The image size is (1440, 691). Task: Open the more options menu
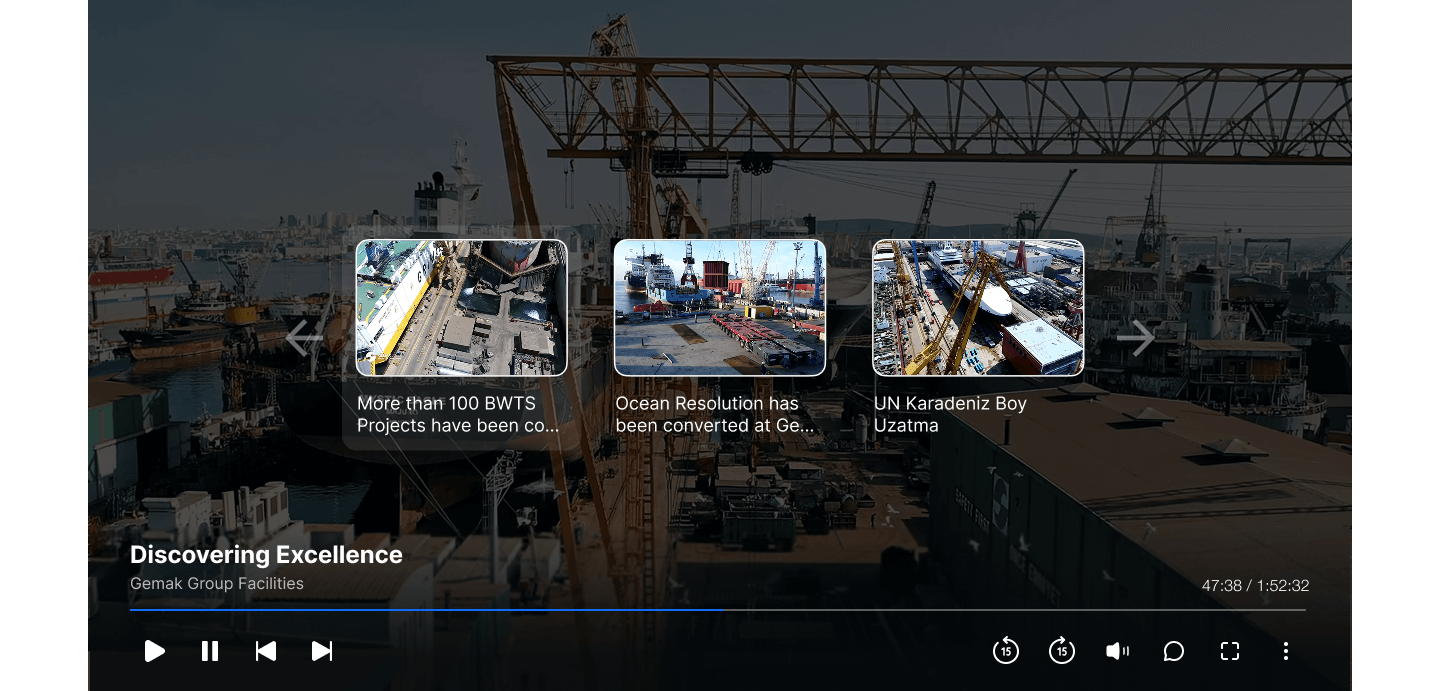point(1286,651)
